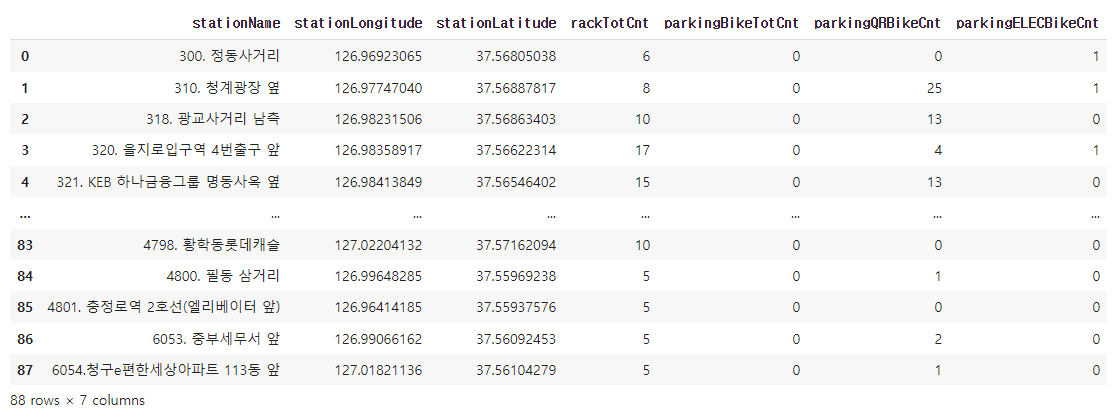Click latitude value 37.56805038
This screenshot has height=419, width=1120.
pyautogui.click(x=516, y=56)
